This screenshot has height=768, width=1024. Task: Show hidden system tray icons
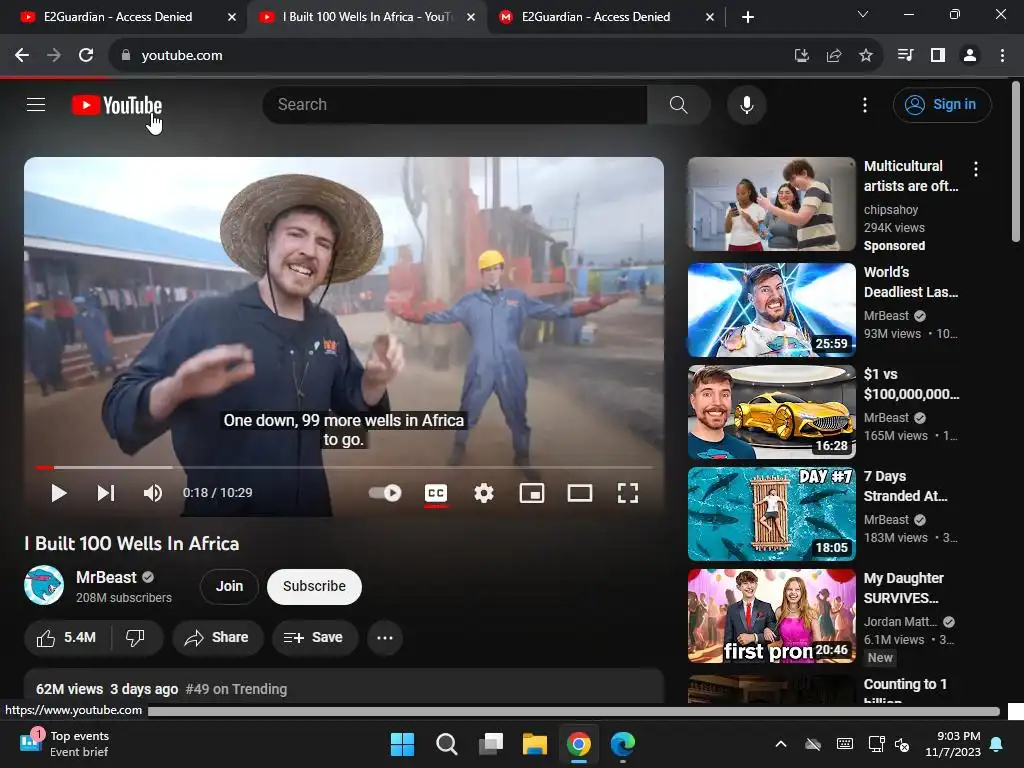click(x=780, y=744)
